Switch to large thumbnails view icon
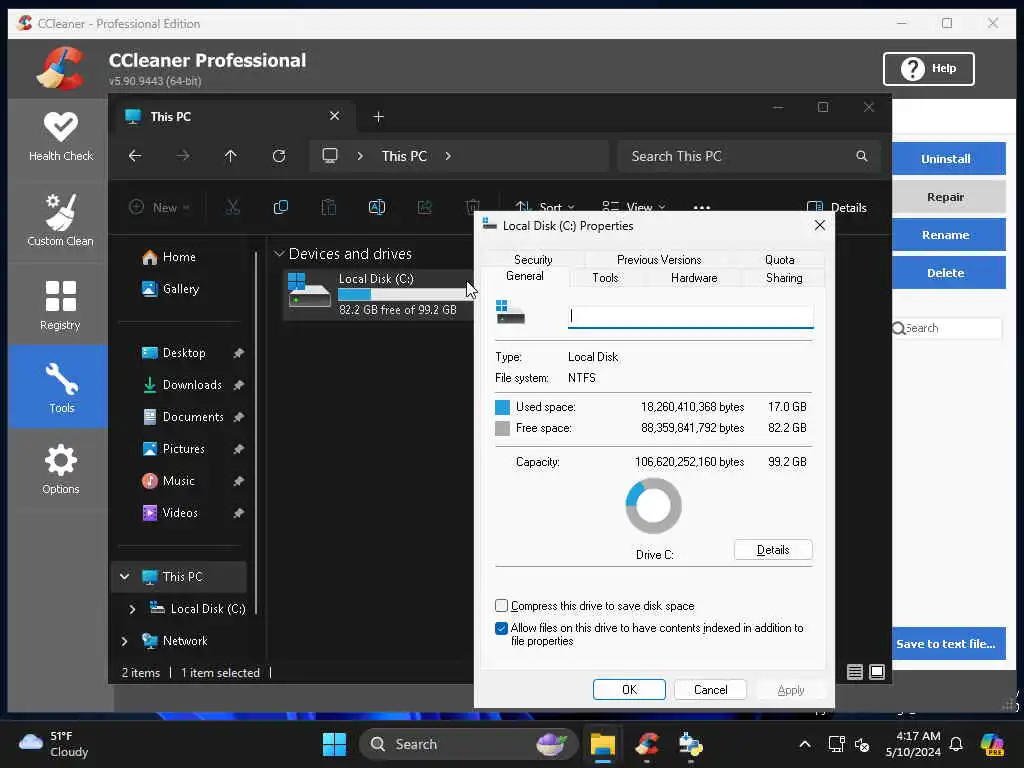This screenshot has width=1024, height=768. point(877,672)
